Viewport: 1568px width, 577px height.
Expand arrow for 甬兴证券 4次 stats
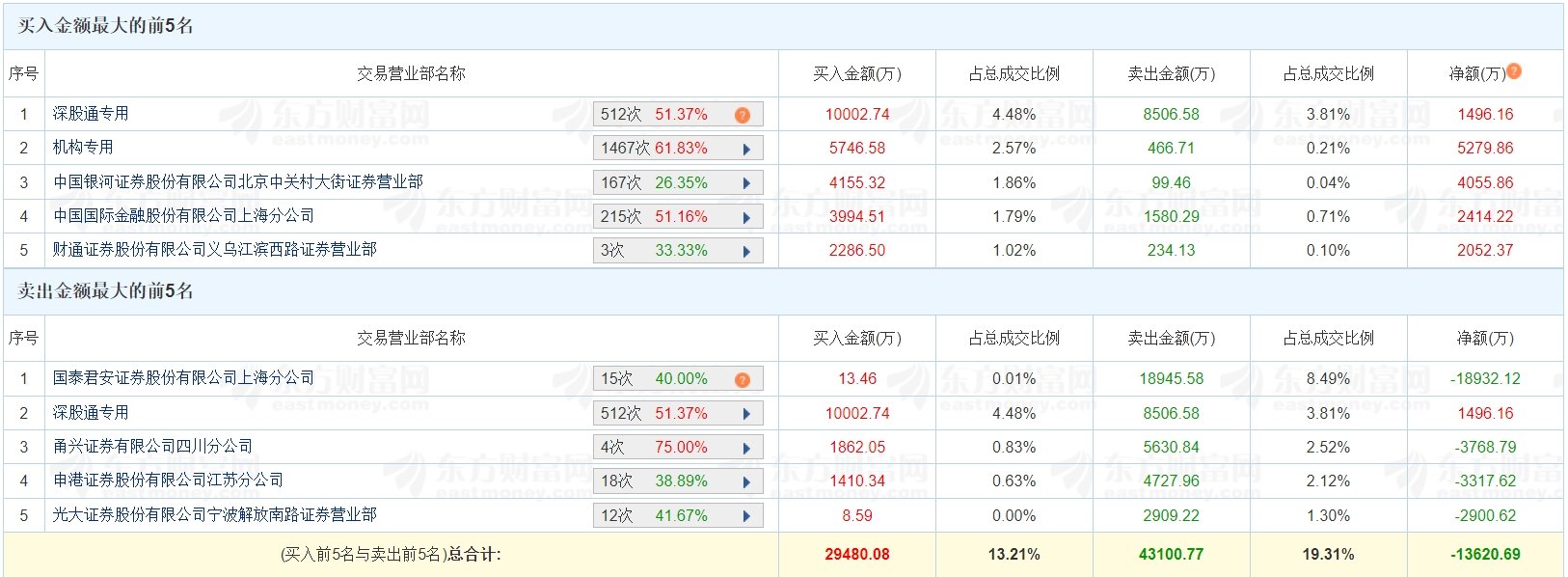746,448
